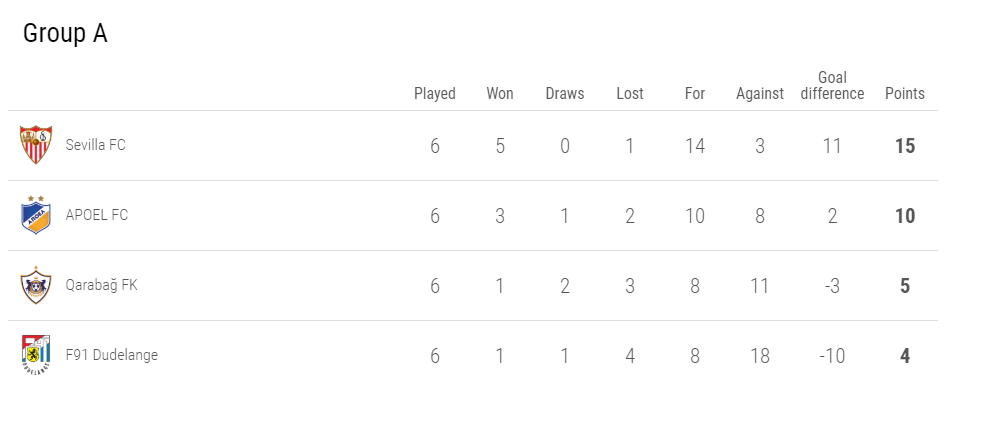Image resolution: width=1004 pixels, height=423 pixels.
Task: Click the Points column header
Action: coord(905,94)
